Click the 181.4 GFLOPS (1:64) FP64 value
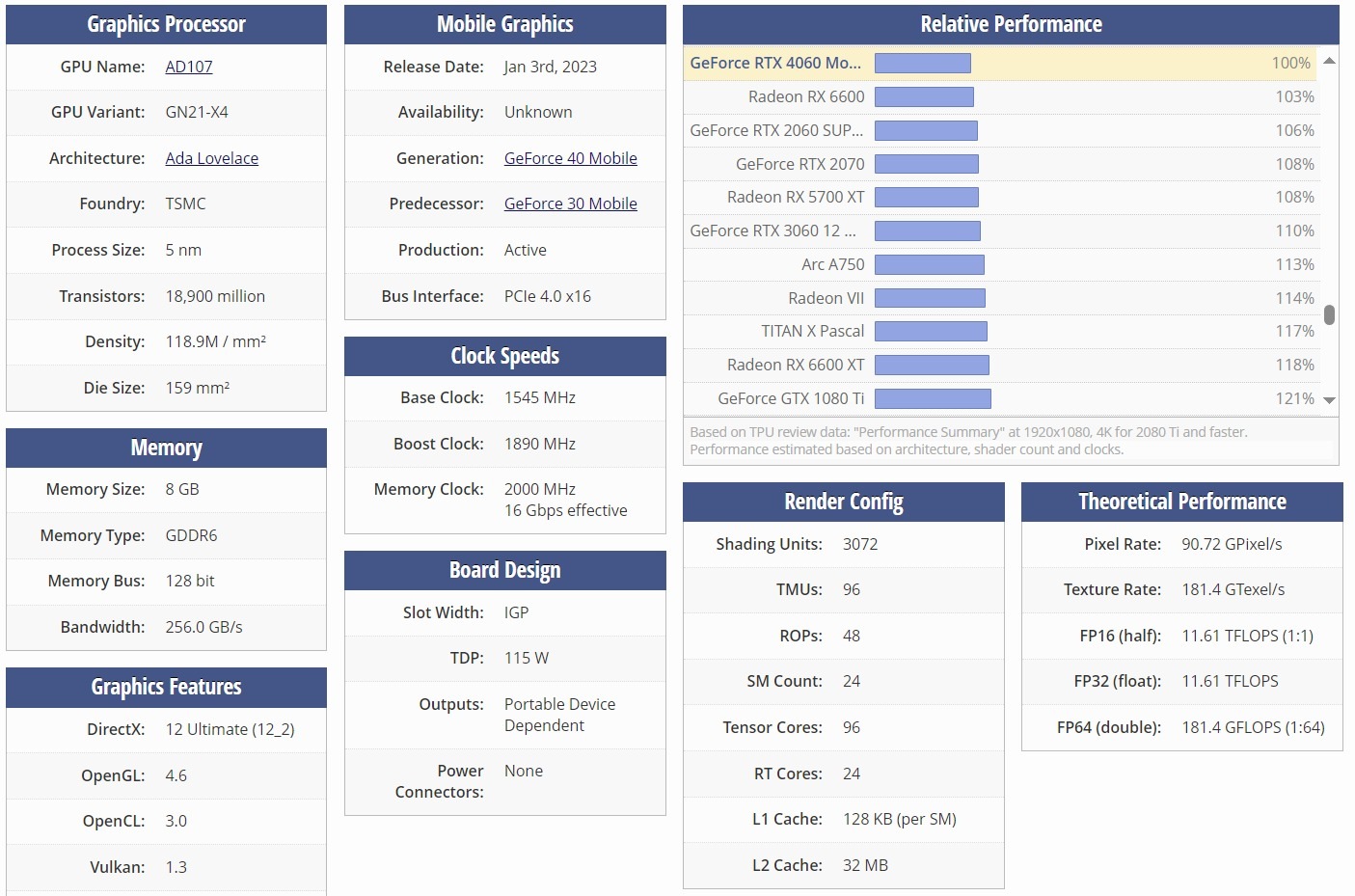 [x=1254, y=727]
